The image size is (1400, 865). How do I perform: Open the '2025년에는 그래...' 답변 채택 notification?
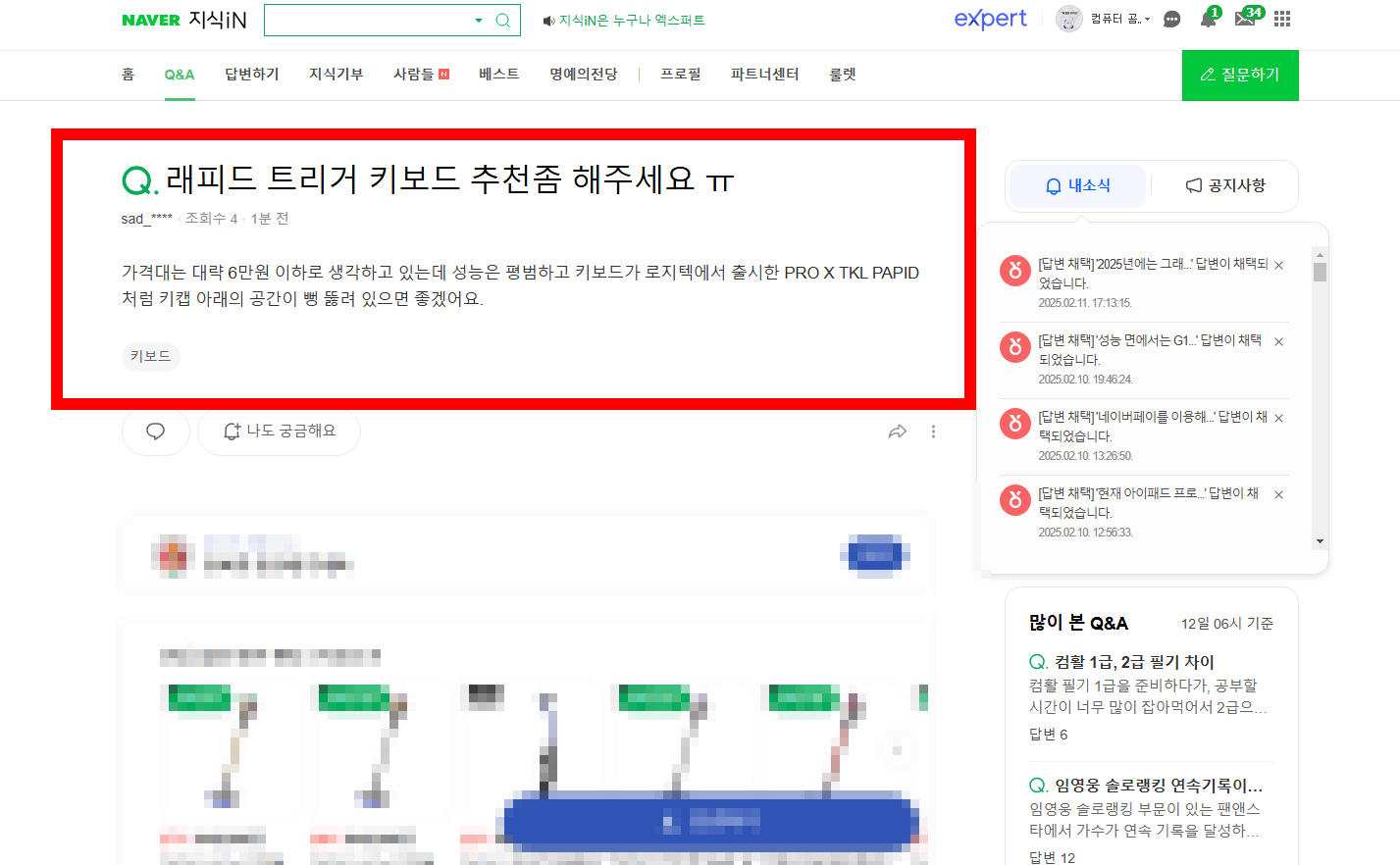[1153, 274]
